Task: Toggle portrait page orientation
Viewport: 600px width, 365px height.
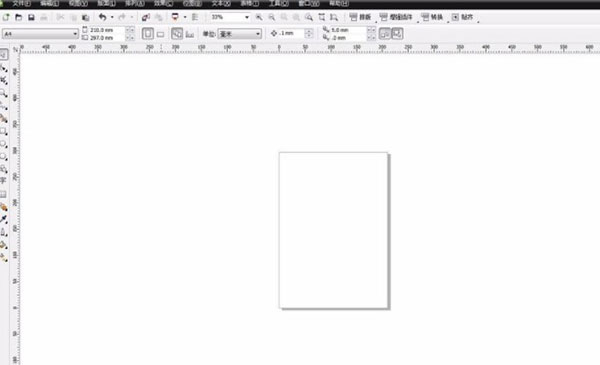Action: click(x=148, y=34)
